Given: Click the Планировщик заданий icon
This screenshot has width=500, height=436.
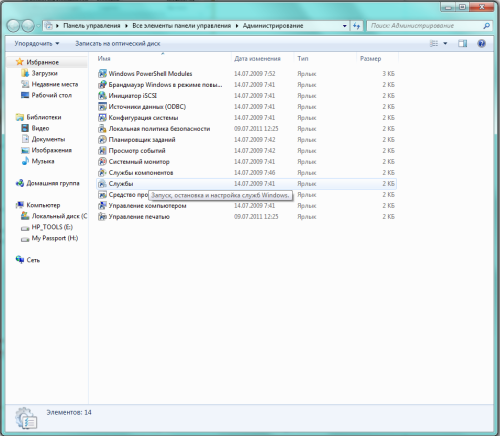Looking at the screenshot, I should pos(102,140).
